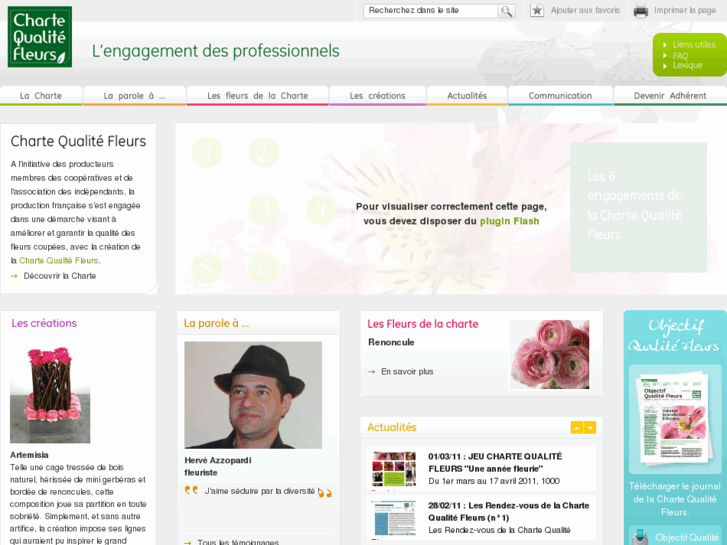Click Les Fleurs de la charte heading
The width and height of the screenshot is (727, 545).
point(423,324)
